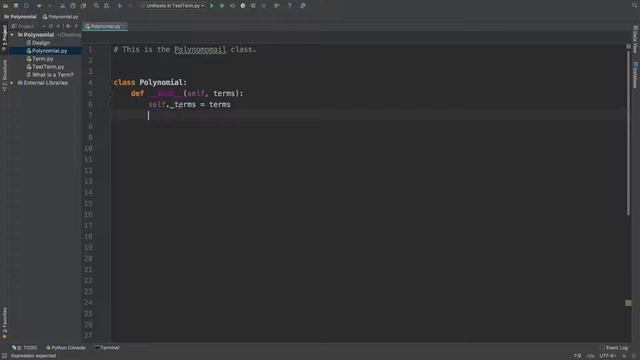This screenshot has height=360, width=640.
Task: Click the Cut scissors toolbar icon
Action: (62, 6)
